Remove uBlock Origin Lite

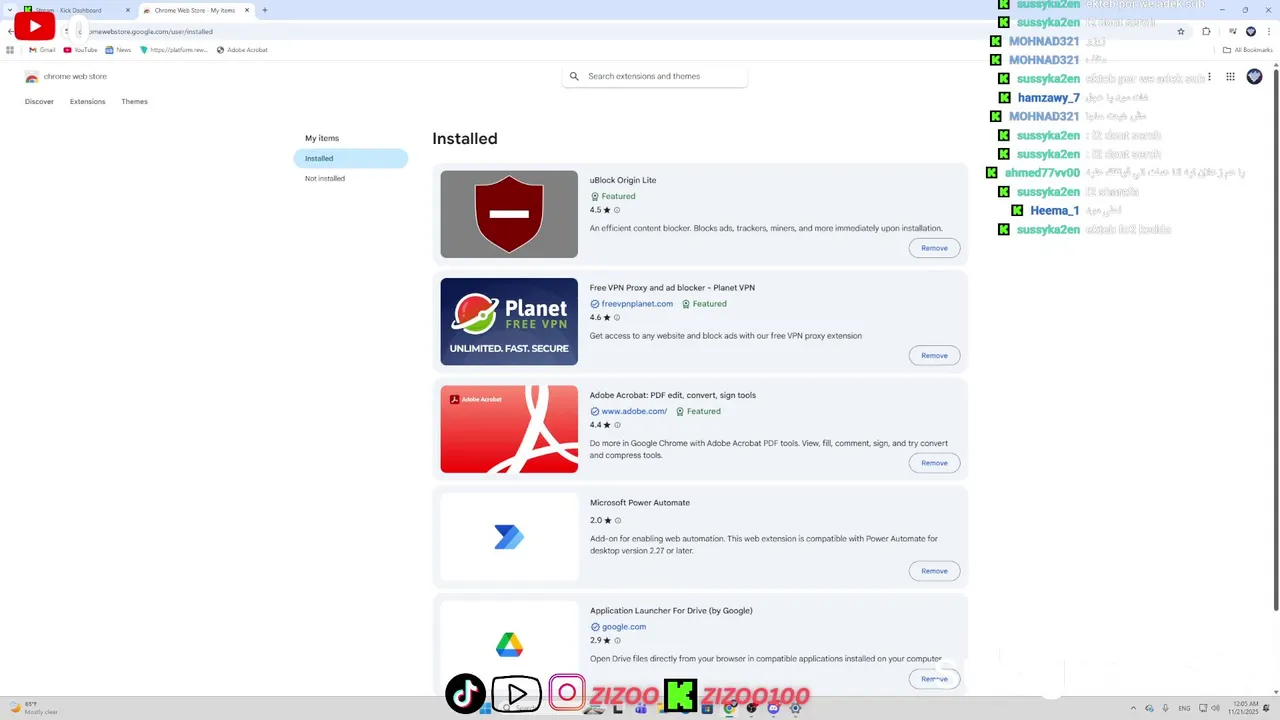click(934, 248)
